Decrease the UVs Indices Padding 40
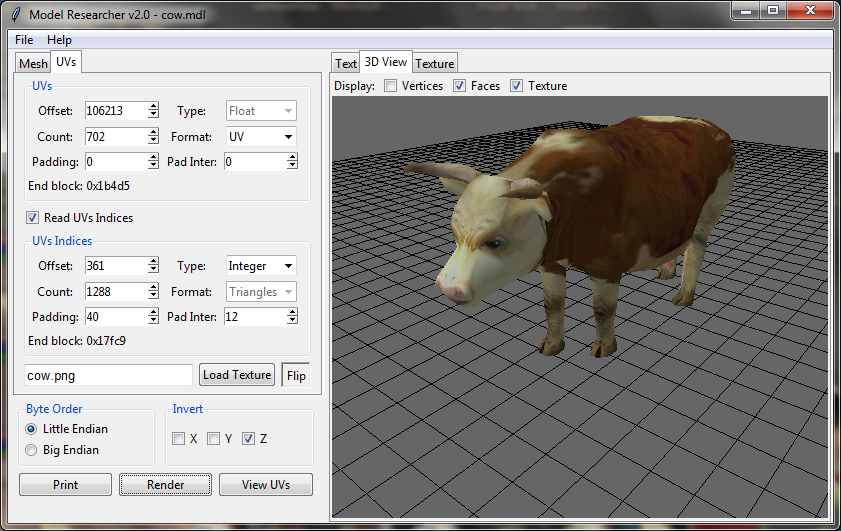Image resolution: width=841 pixels, height=531 pixels. 153,321
